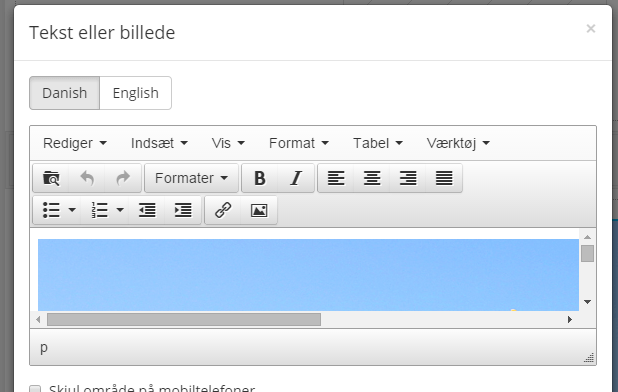Click the undo arrow icon
618x392 pixels.
(87, 178)
